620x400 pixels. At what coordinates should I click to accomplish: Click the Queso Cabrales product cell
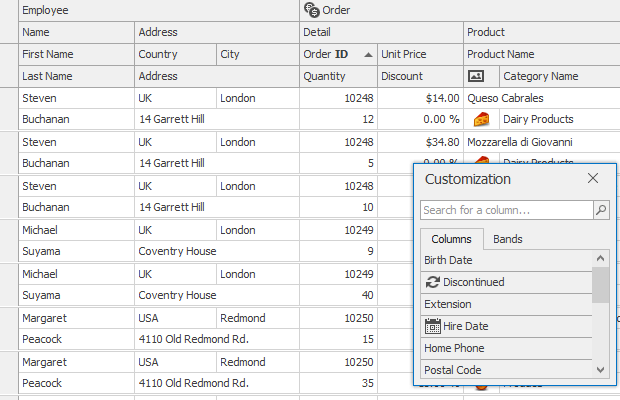(542, 98)
